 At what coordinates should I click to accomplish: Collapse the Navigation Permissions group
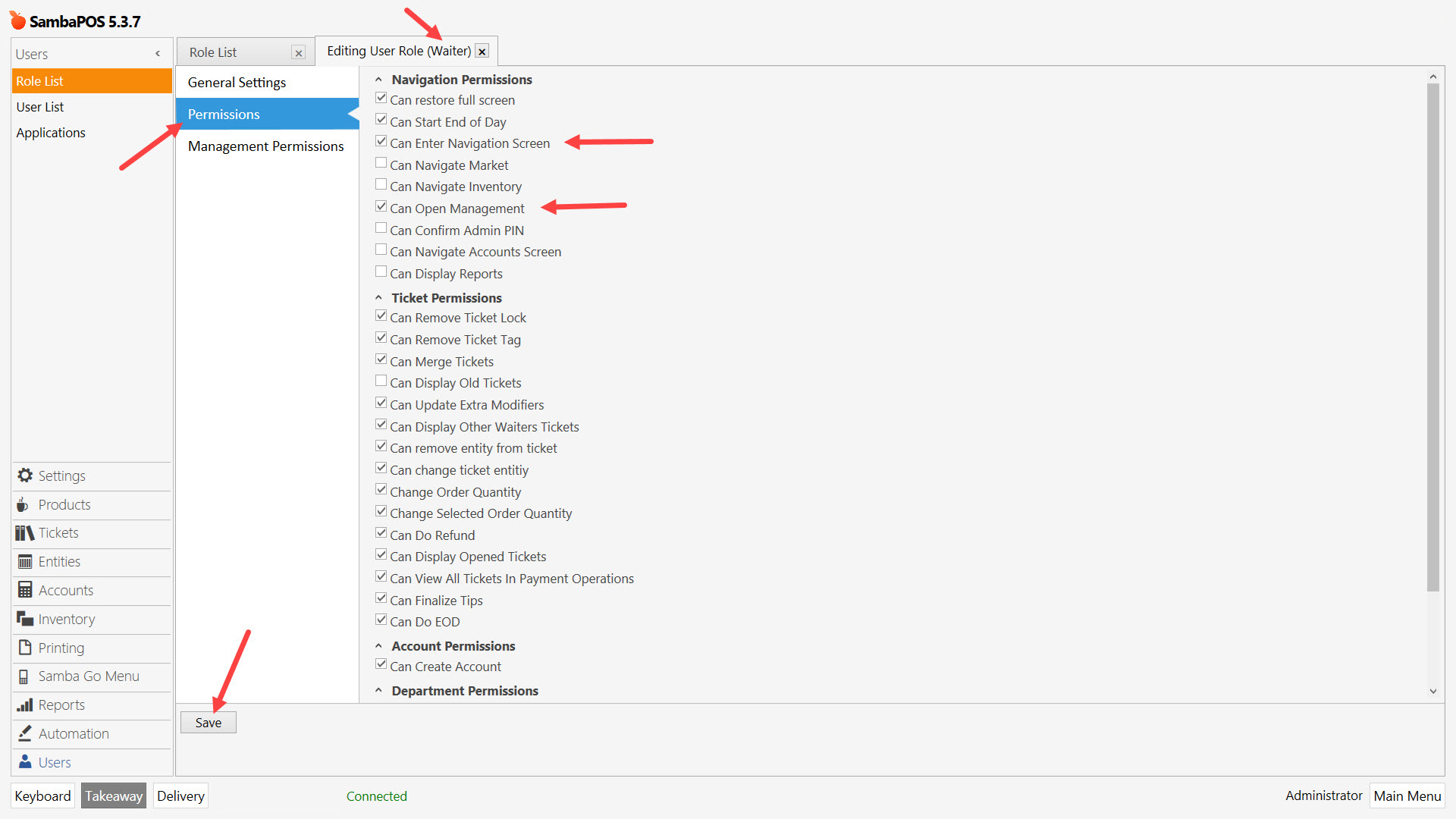point(379,78)
